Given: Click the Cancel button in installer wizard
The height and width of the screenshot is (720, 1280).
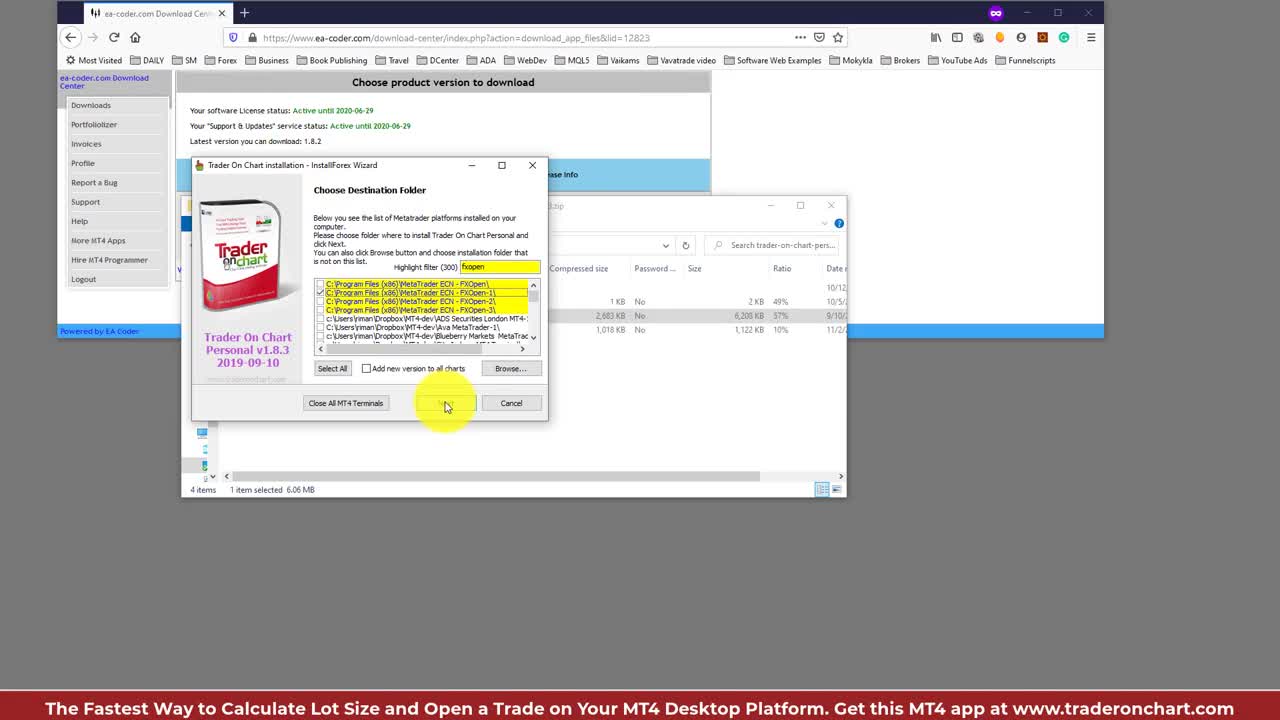Looking at the screenshot, I should click(511, 403).
